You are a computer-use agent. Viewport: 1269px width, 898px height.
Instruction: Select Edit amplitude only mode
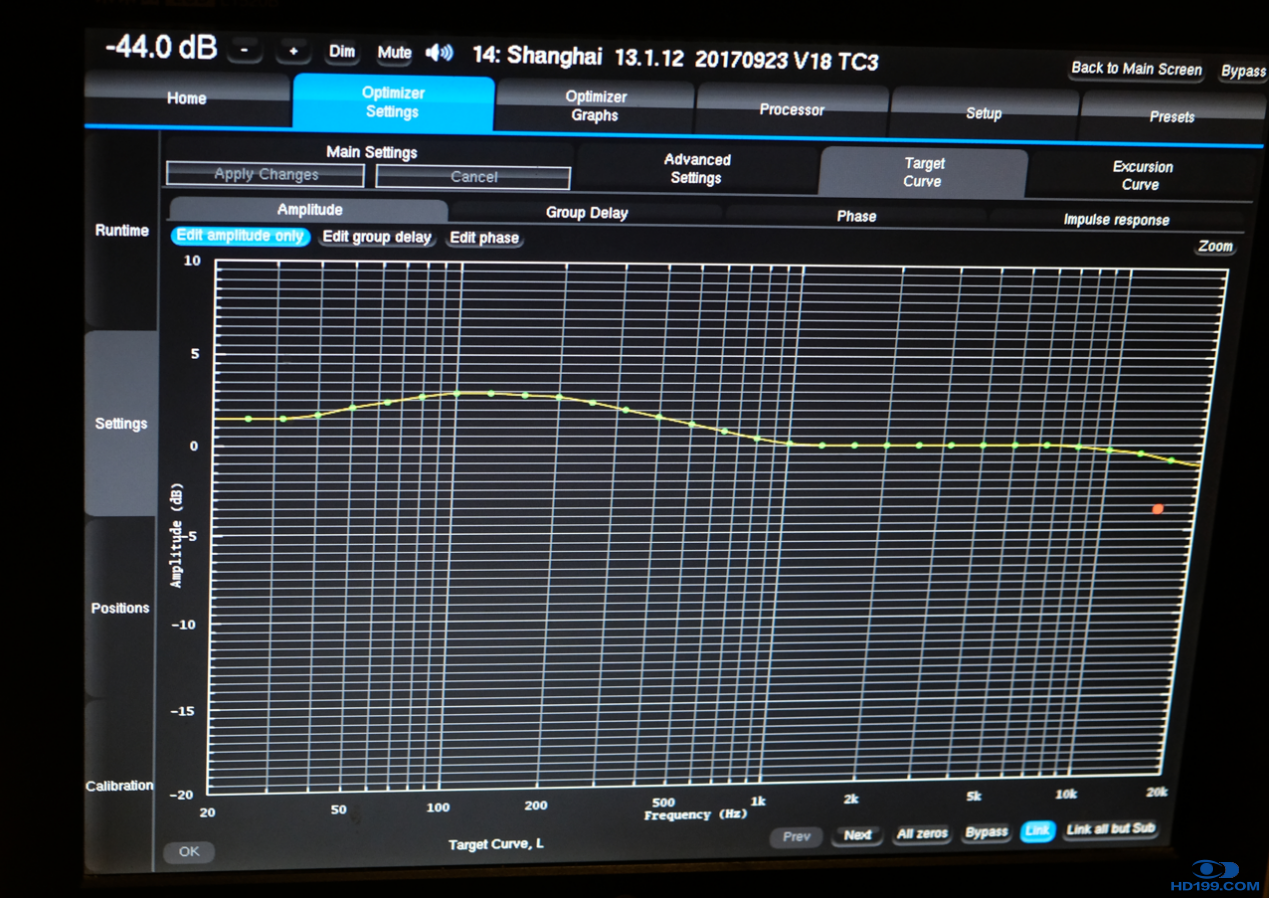coord(240,236)
